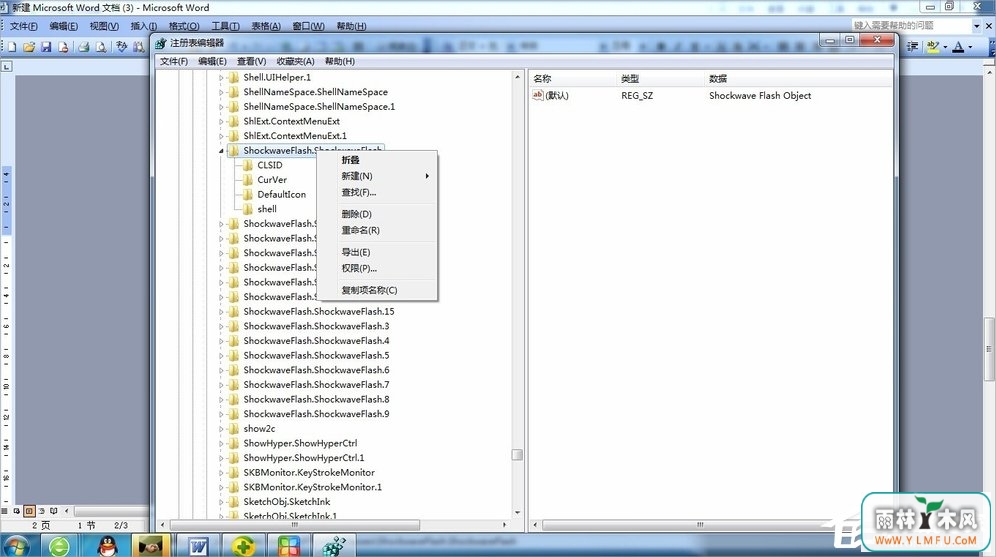Screen dimensions: 996x557
Task: Choose 查找(F)... in context menu
Action: coord(377,192)
